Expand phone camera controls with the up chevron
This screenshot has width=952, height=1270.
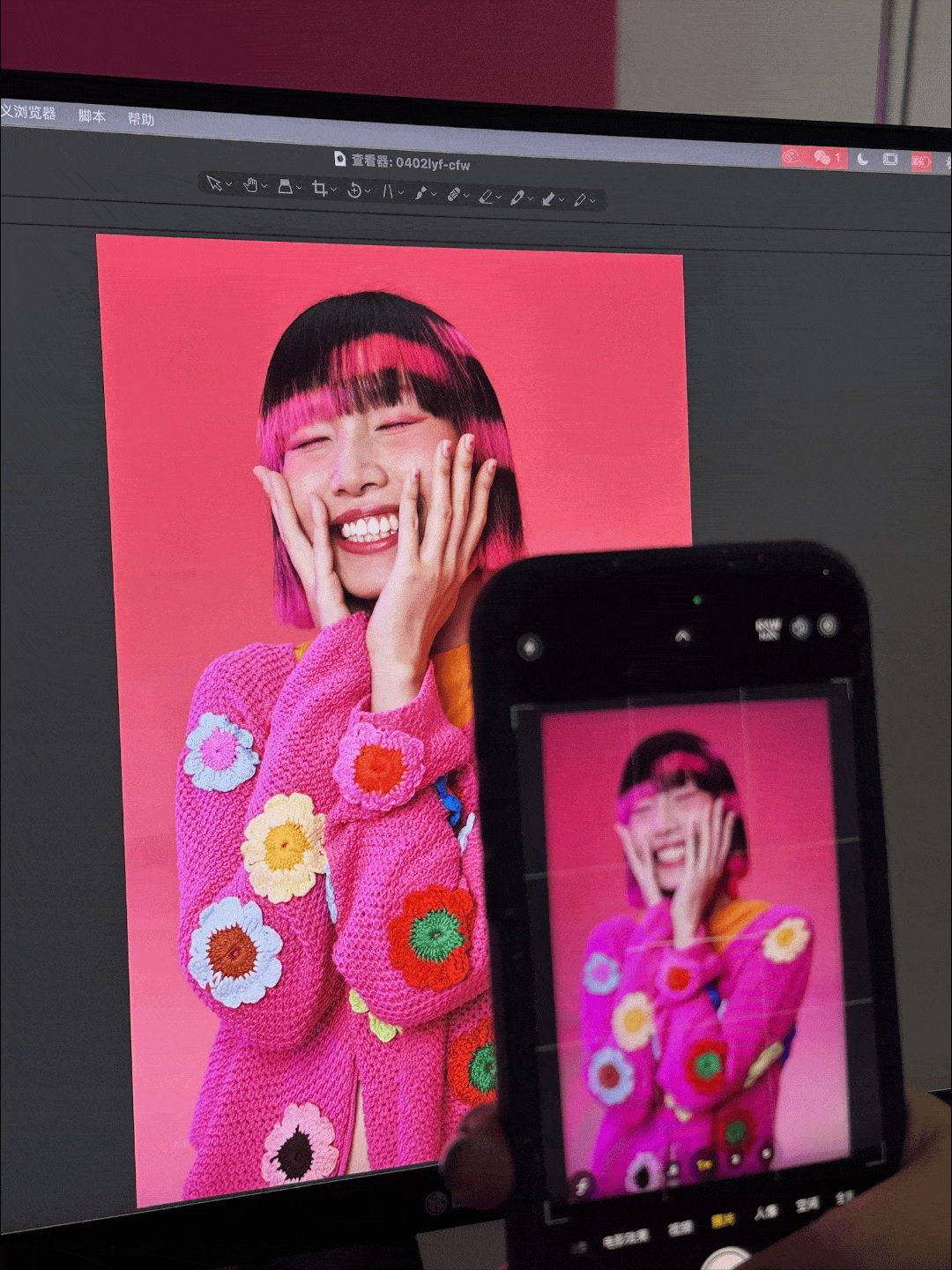click(683, 635)
